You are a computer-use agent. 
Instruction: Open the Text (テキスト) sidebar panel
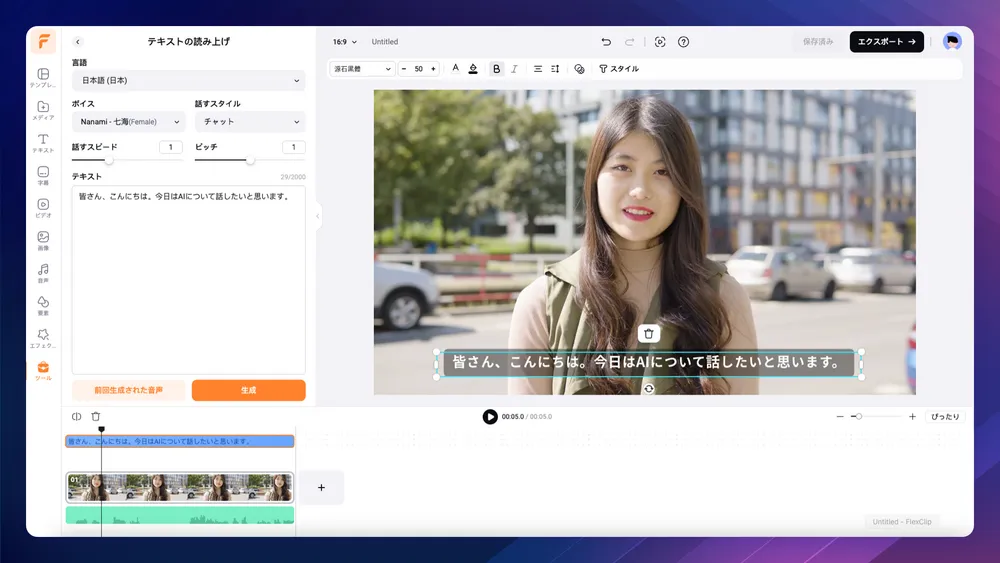click(43, 143)
